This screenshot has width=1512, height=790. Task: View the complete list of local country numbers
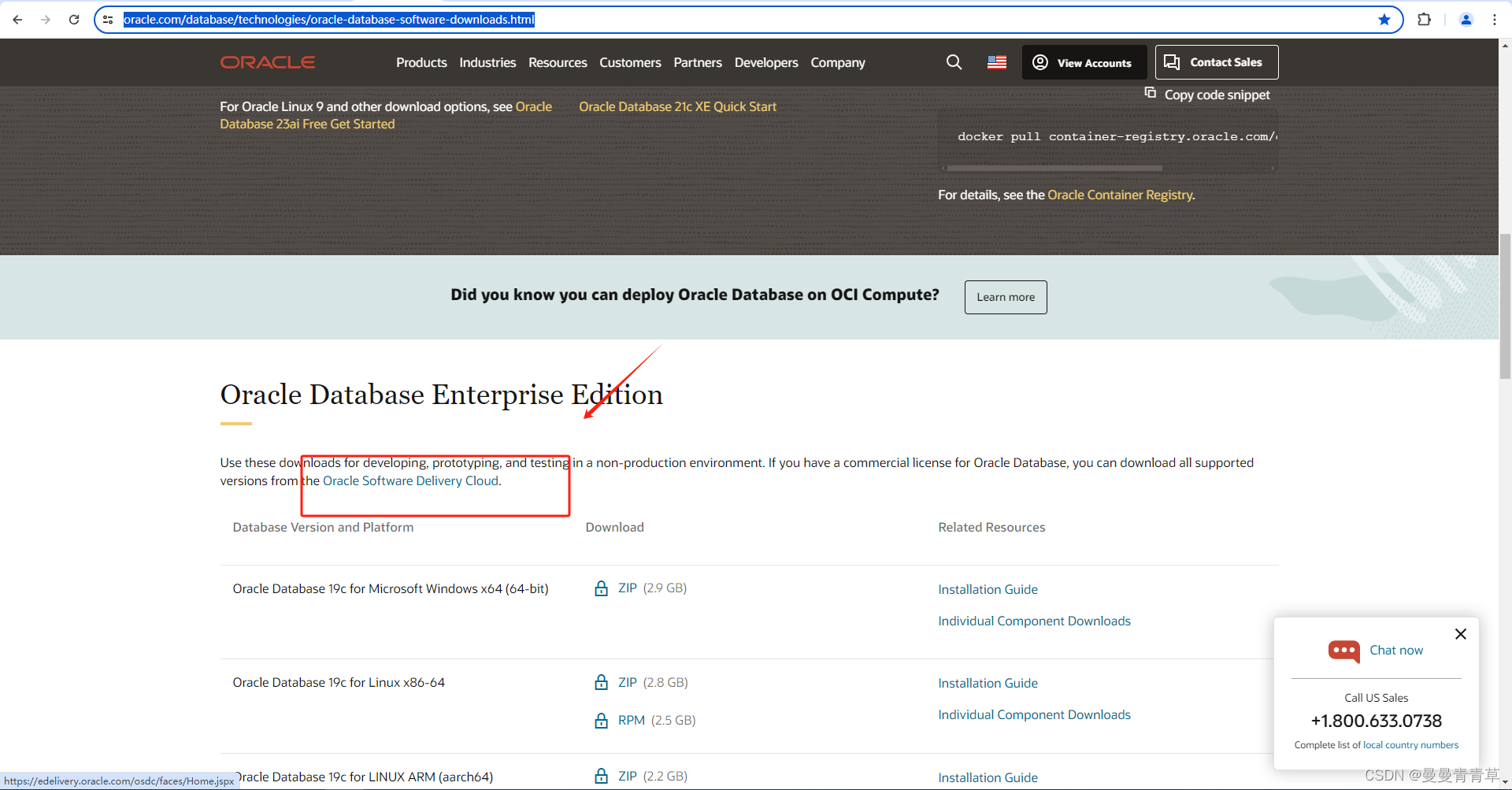point(1410,744)
